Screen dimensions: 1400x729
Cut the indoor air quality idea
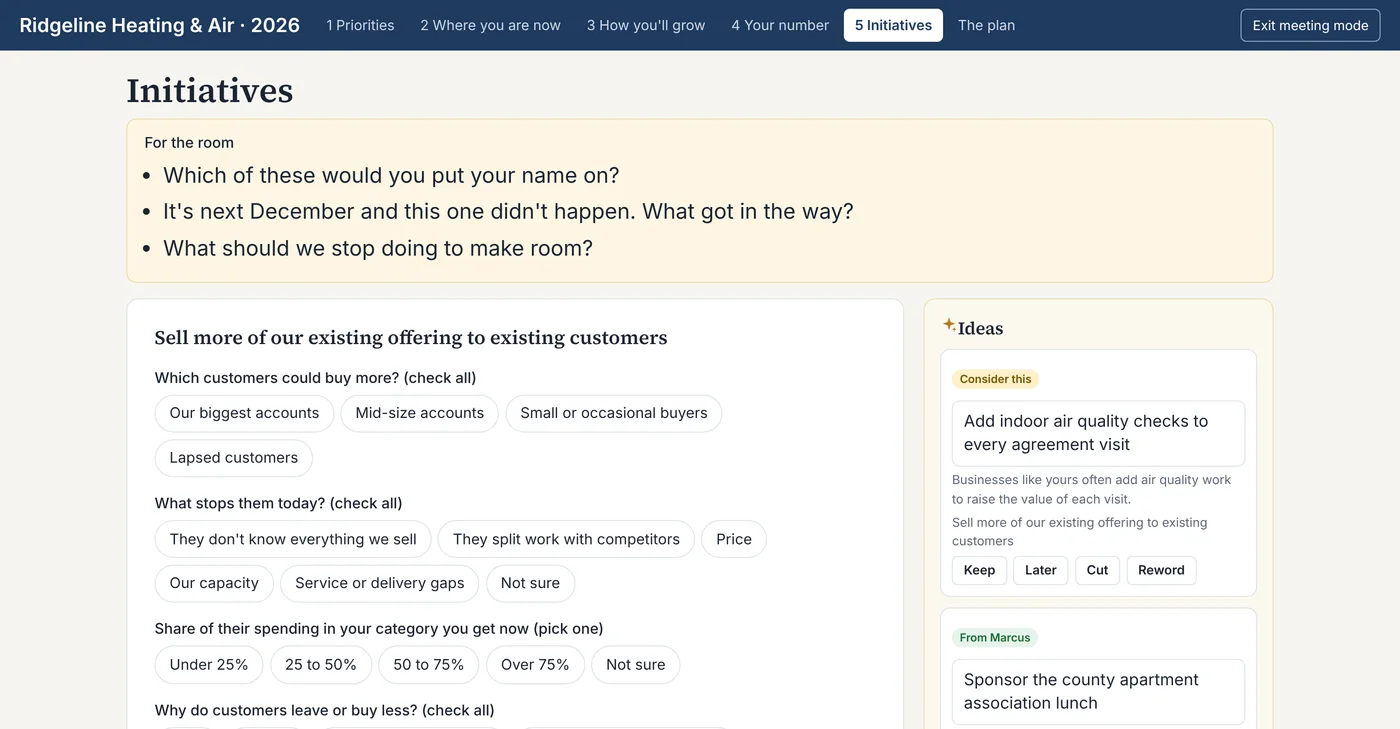(1097, 570)
